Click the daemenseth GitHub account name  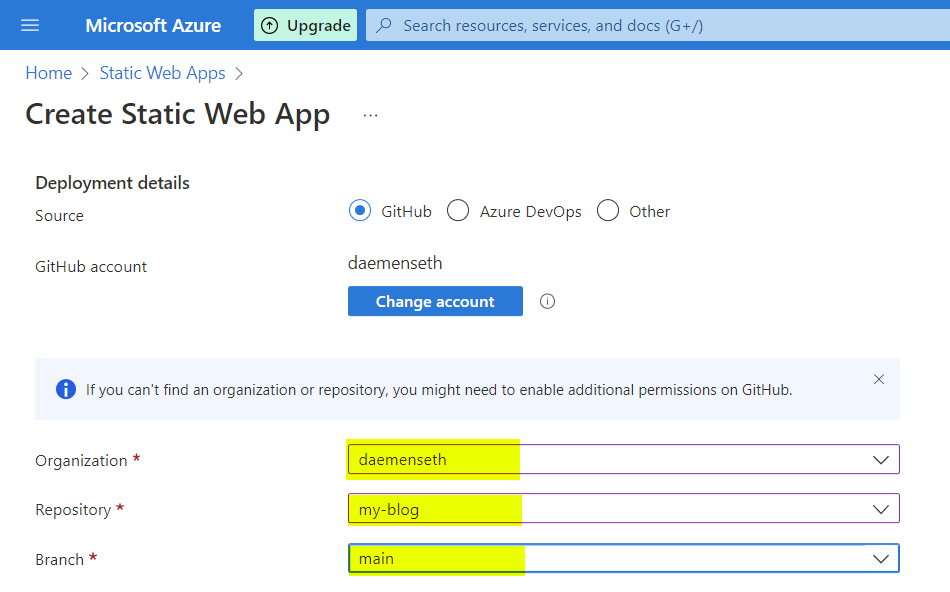pyautogui.click(x=395, y=263)
